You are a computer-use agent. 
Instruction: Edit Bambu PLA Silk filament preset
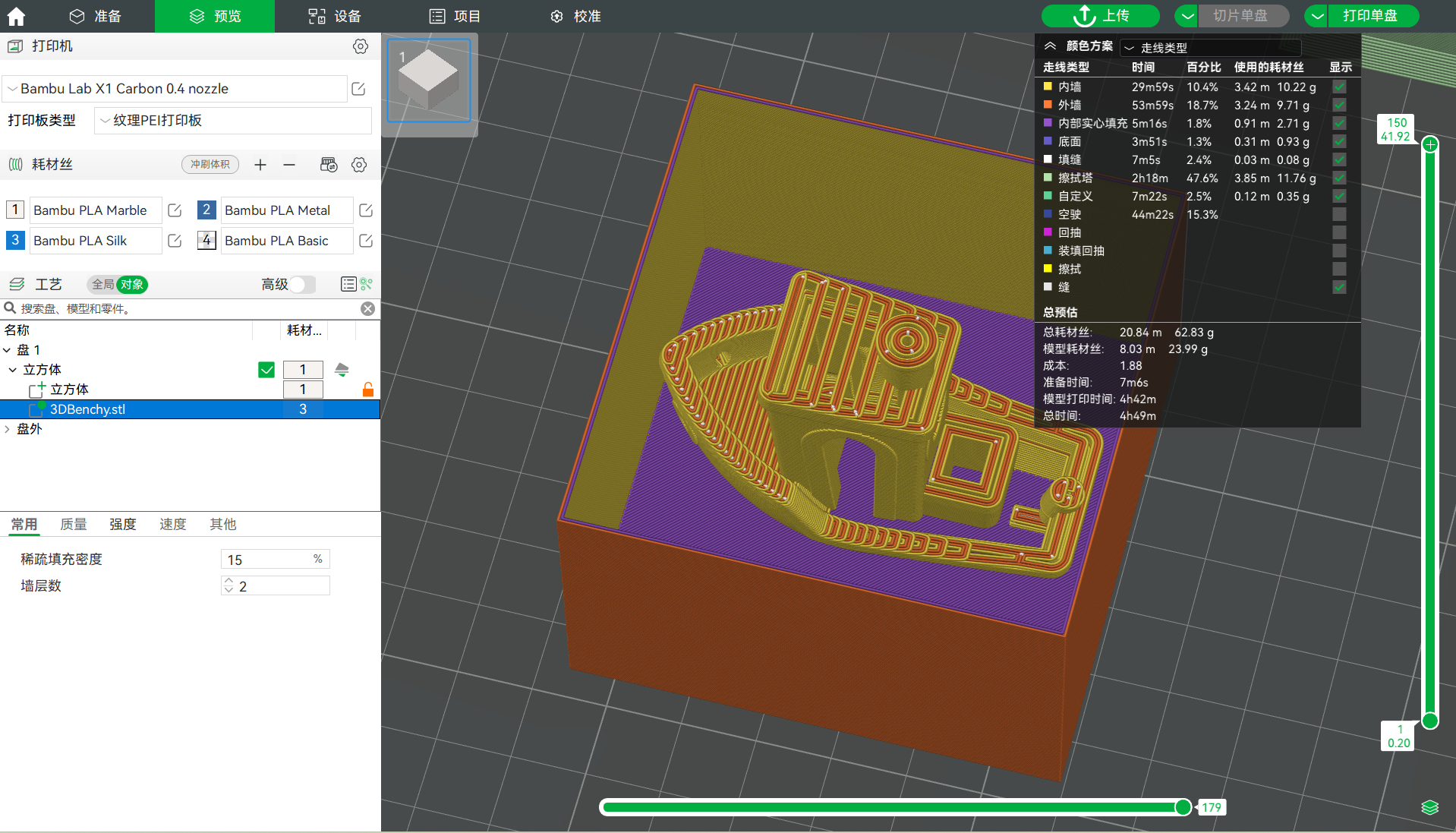click(x=175, y=241)
